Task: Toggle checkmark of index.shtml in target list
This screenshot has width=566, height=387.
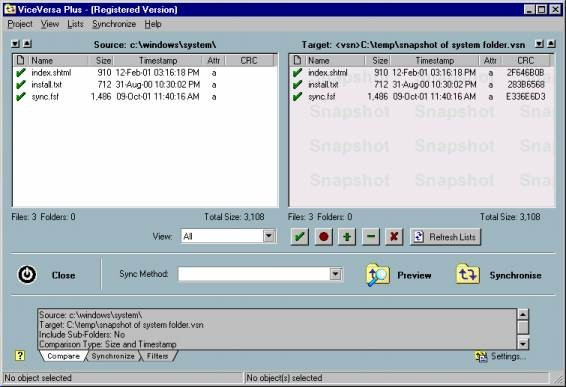Action: 297,73
